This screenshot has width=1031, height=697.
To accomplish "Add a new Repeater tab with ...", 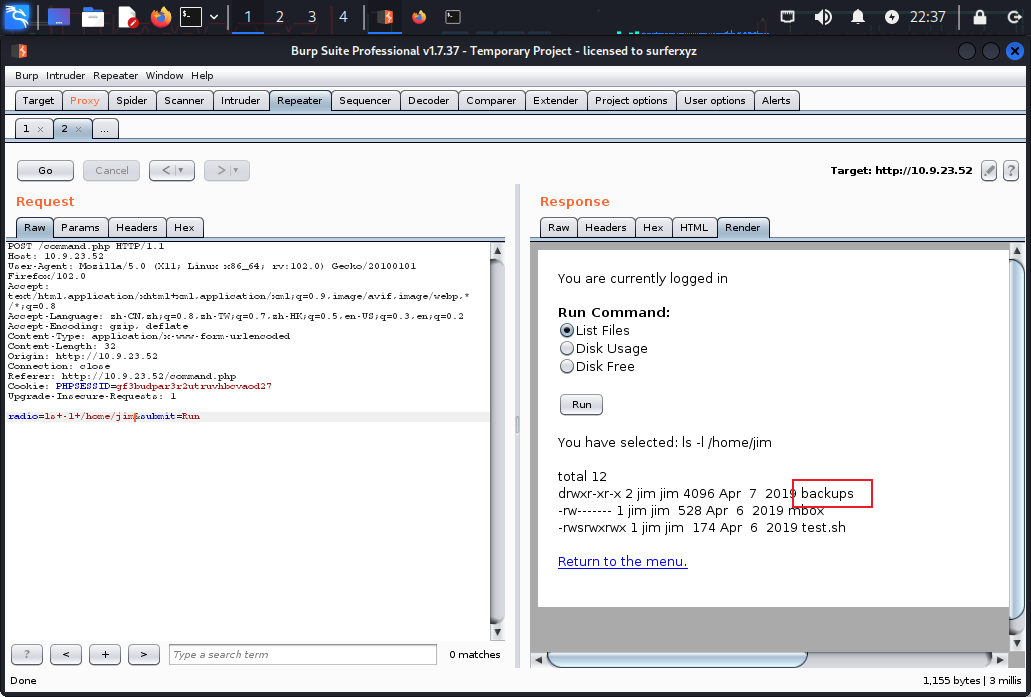I will [105, 129].
